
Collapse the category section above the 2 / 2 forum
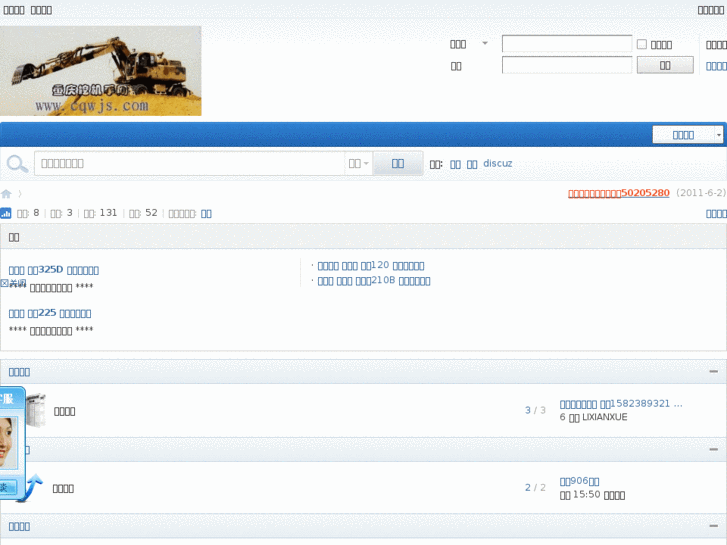coord(714,449)
